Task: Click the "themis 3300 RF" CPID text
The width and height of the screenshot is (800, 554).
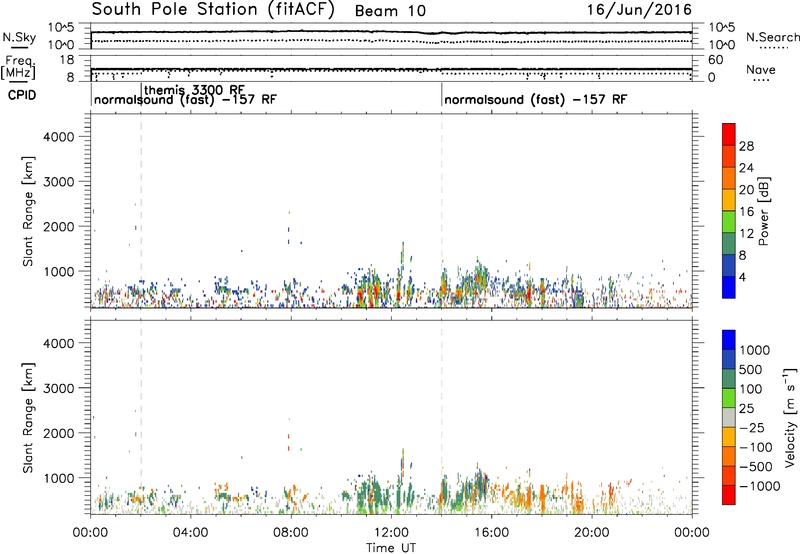Action: 194,90
